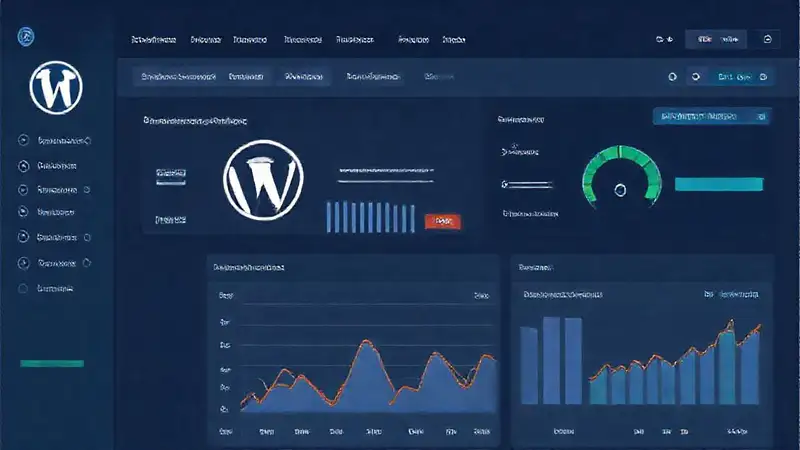Toggle the small circle after the third sidebar item
800x450 pixels.
[87, 190]
